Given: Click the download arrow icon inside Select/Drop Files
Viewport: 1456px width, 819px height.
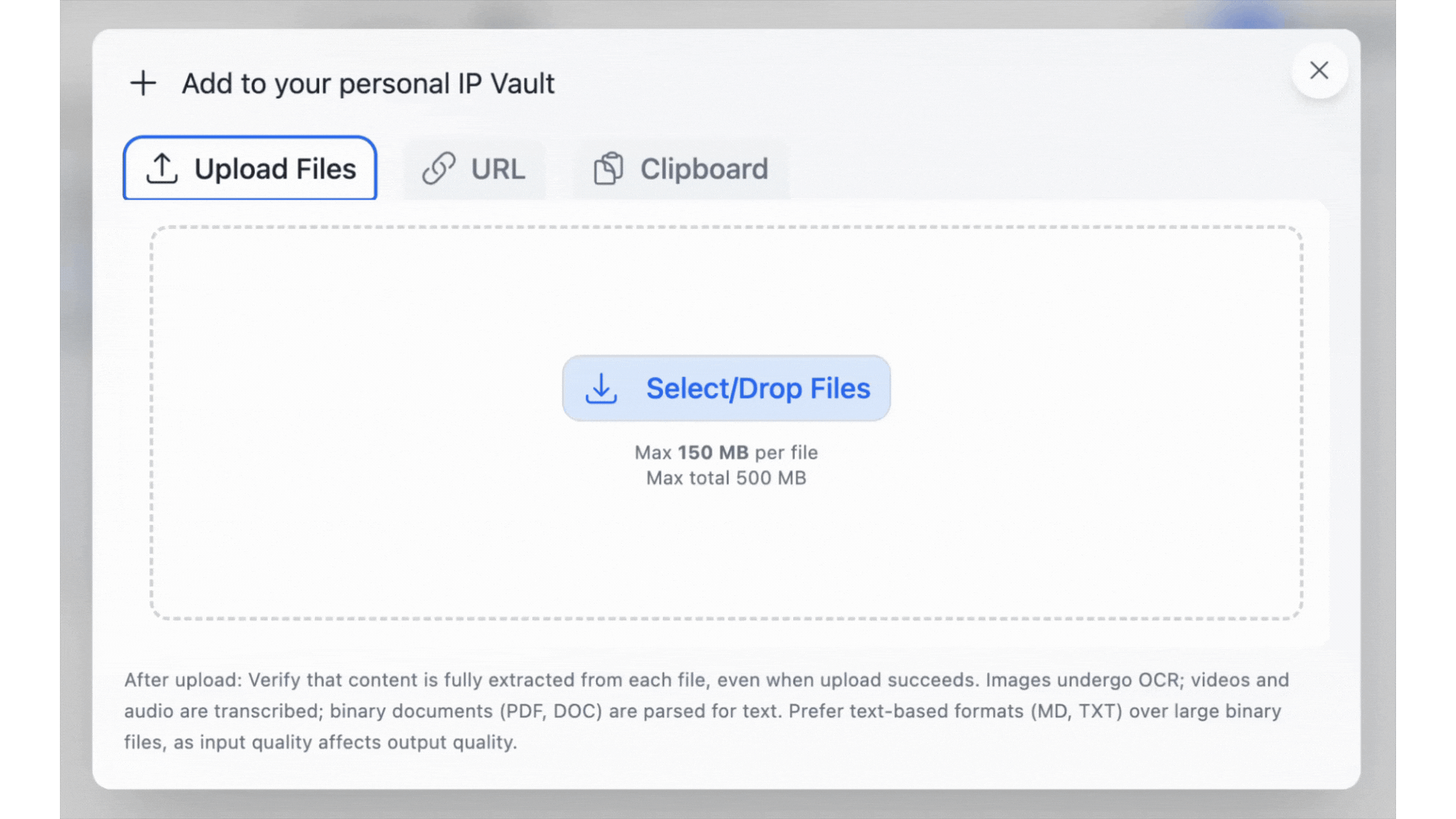Looking at the screenshot, I should (601, 388).
